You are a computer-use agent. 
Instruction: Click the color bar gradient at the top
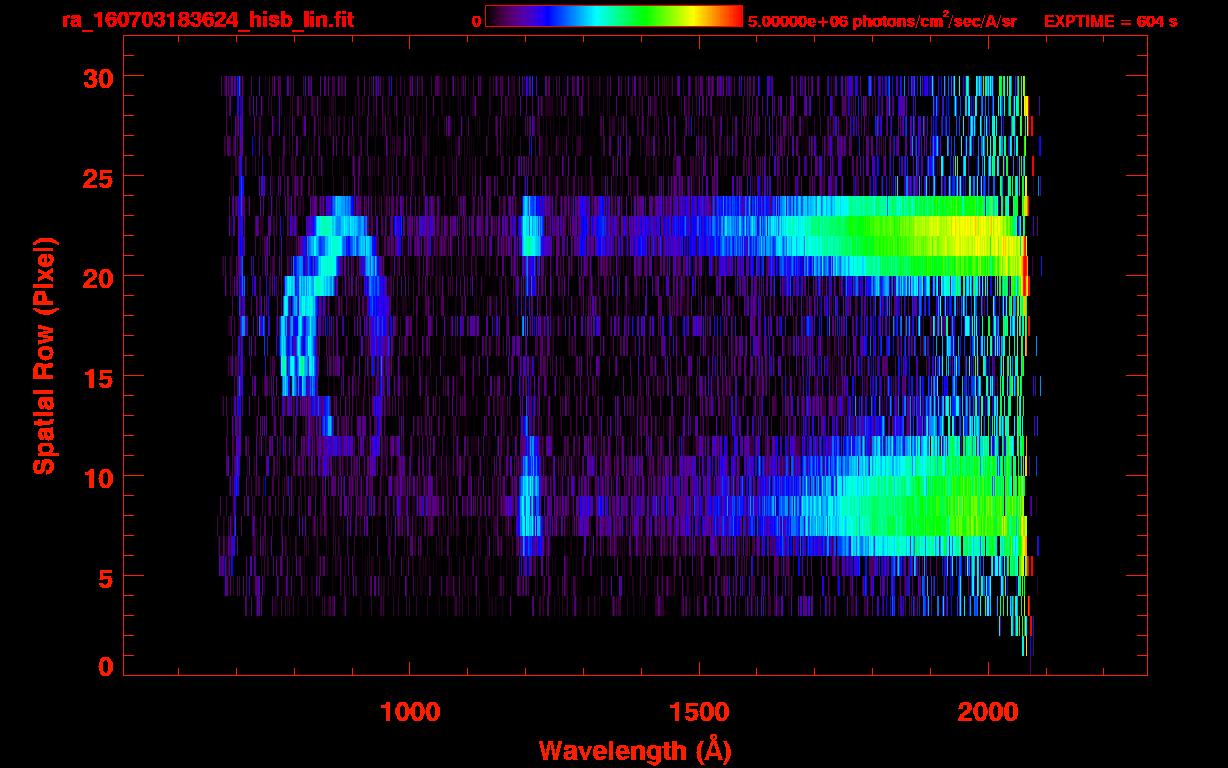(x=613, y=16)
